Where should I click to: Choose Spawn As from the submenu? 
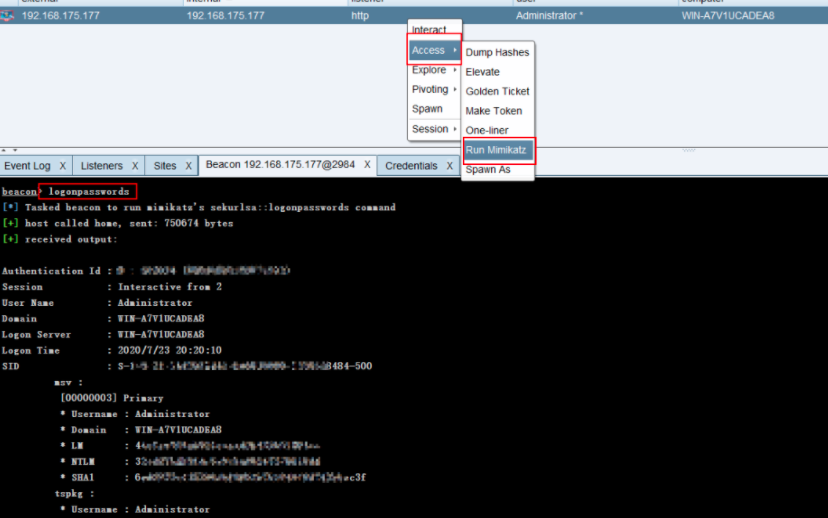(x=488, y=169)
